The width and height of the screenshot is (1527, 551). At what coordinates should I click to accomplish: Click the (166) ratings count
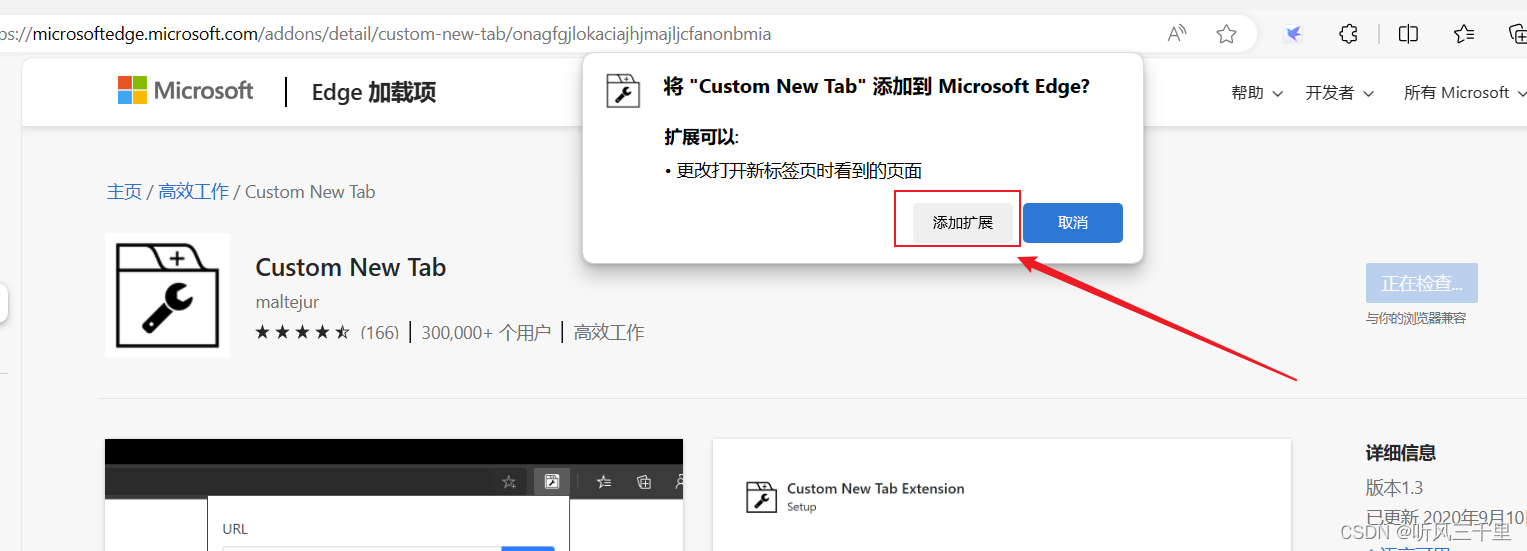380,333
